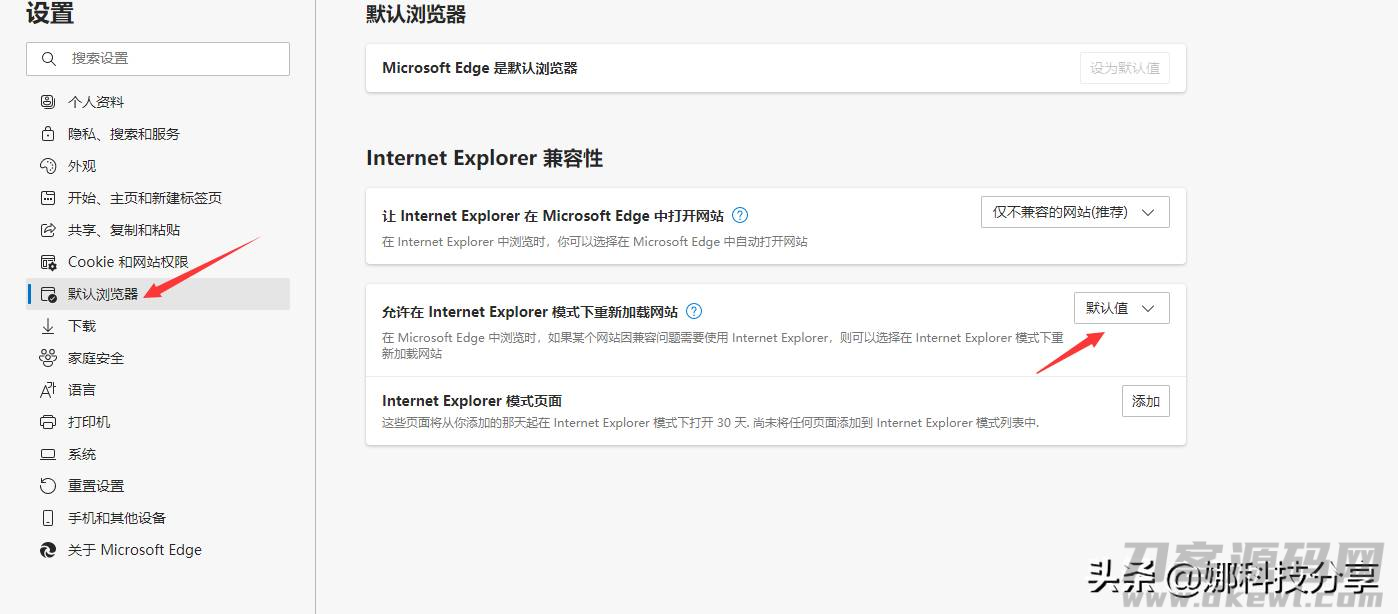This screenshot has width=1398, height=614.
Task: Click the 搜索设置 search field
Action: tap(158, 59)
